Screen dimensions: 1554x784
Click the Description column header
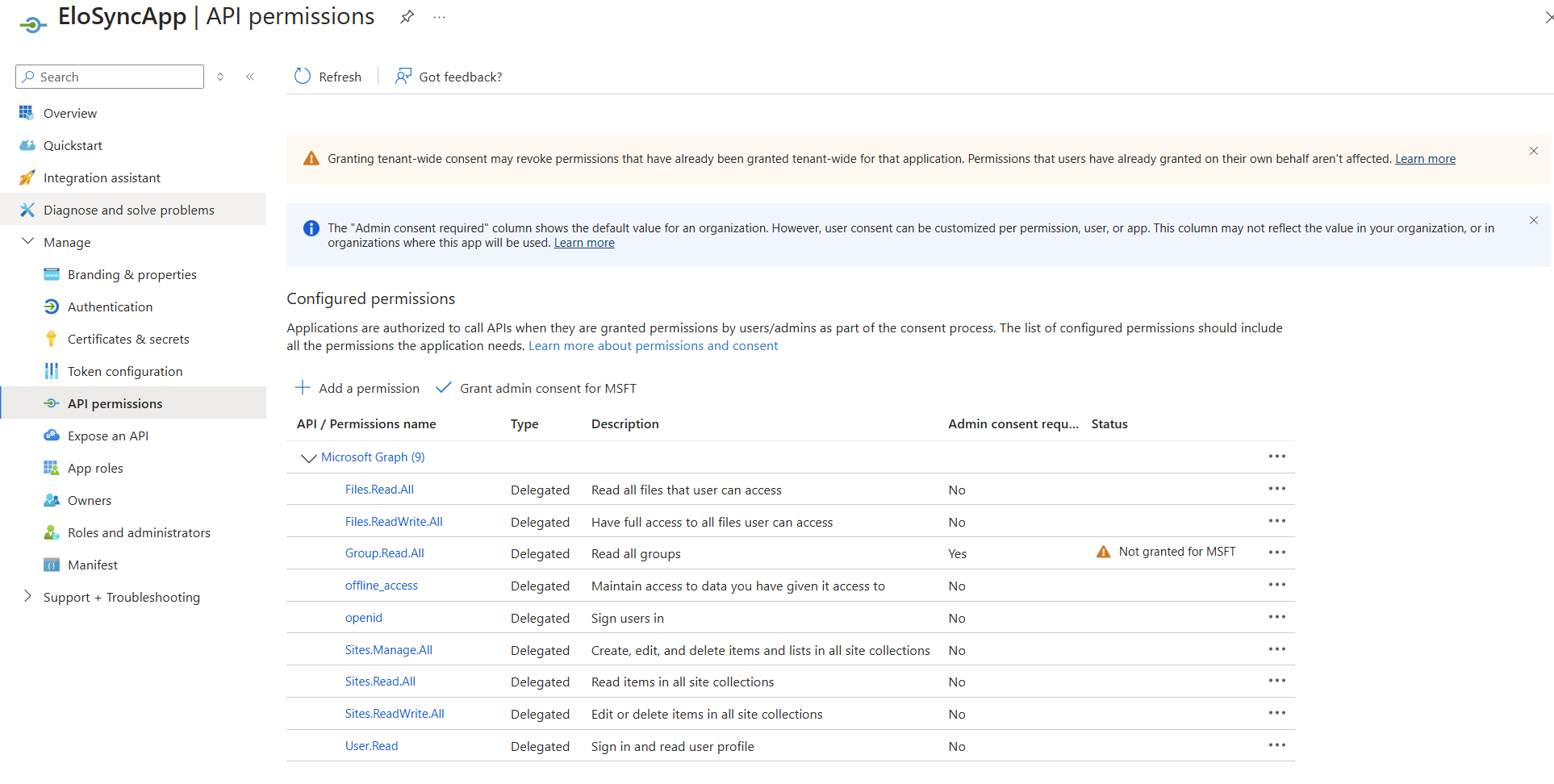pos(625,424)
